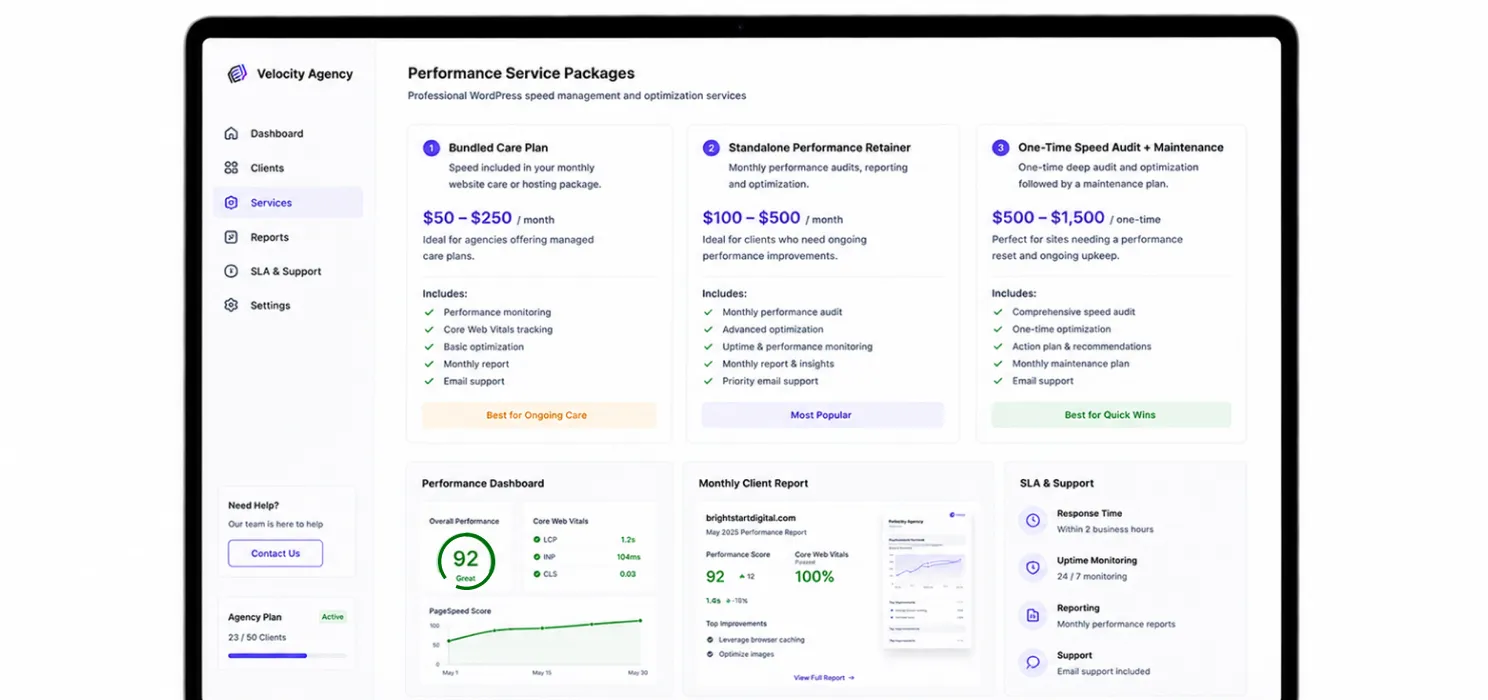Click the Priority email support item

pyautogui.click(x=770, y=381)
